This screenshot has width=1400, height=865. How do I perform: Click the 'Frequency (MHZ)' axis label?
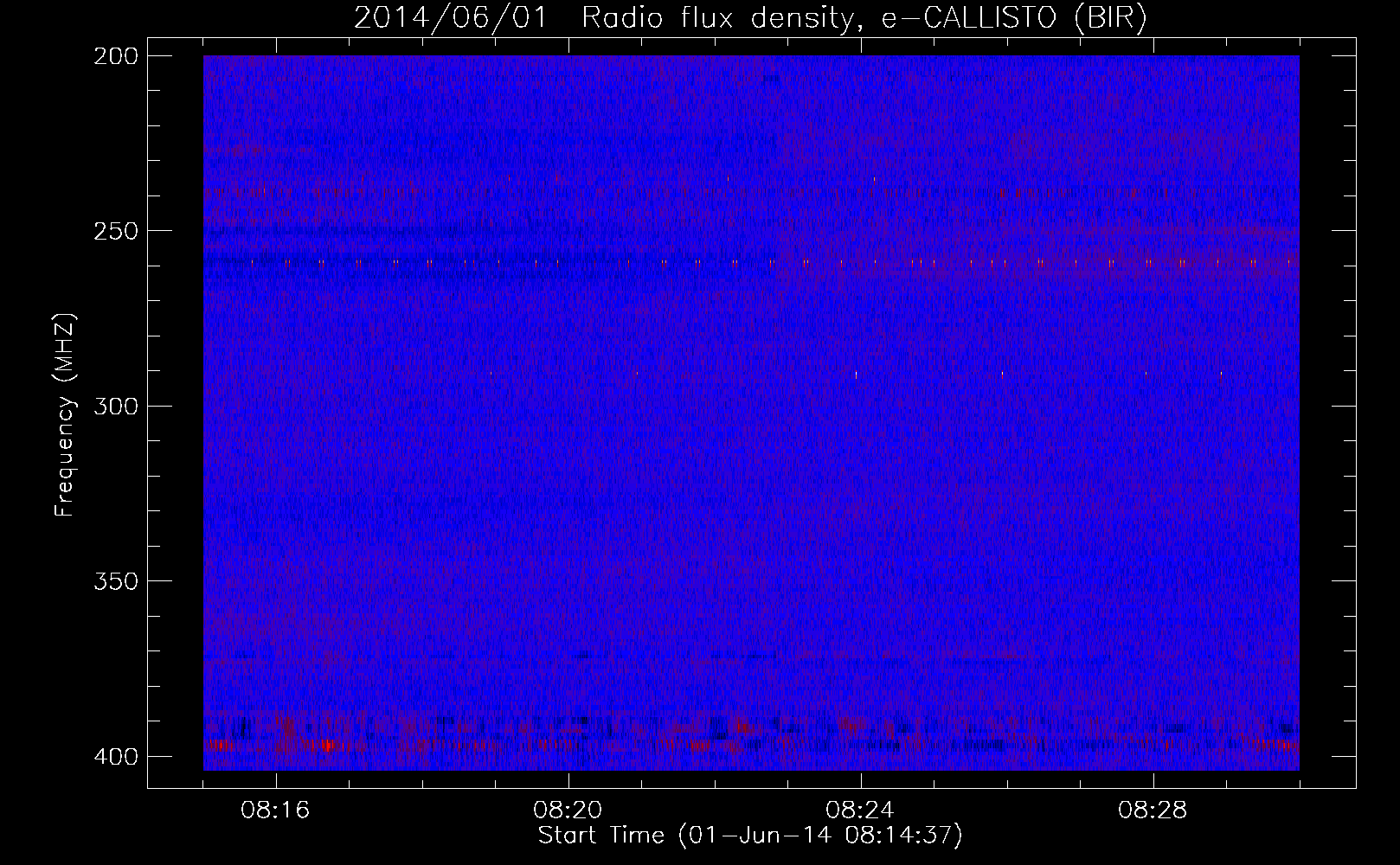(65, 414)
